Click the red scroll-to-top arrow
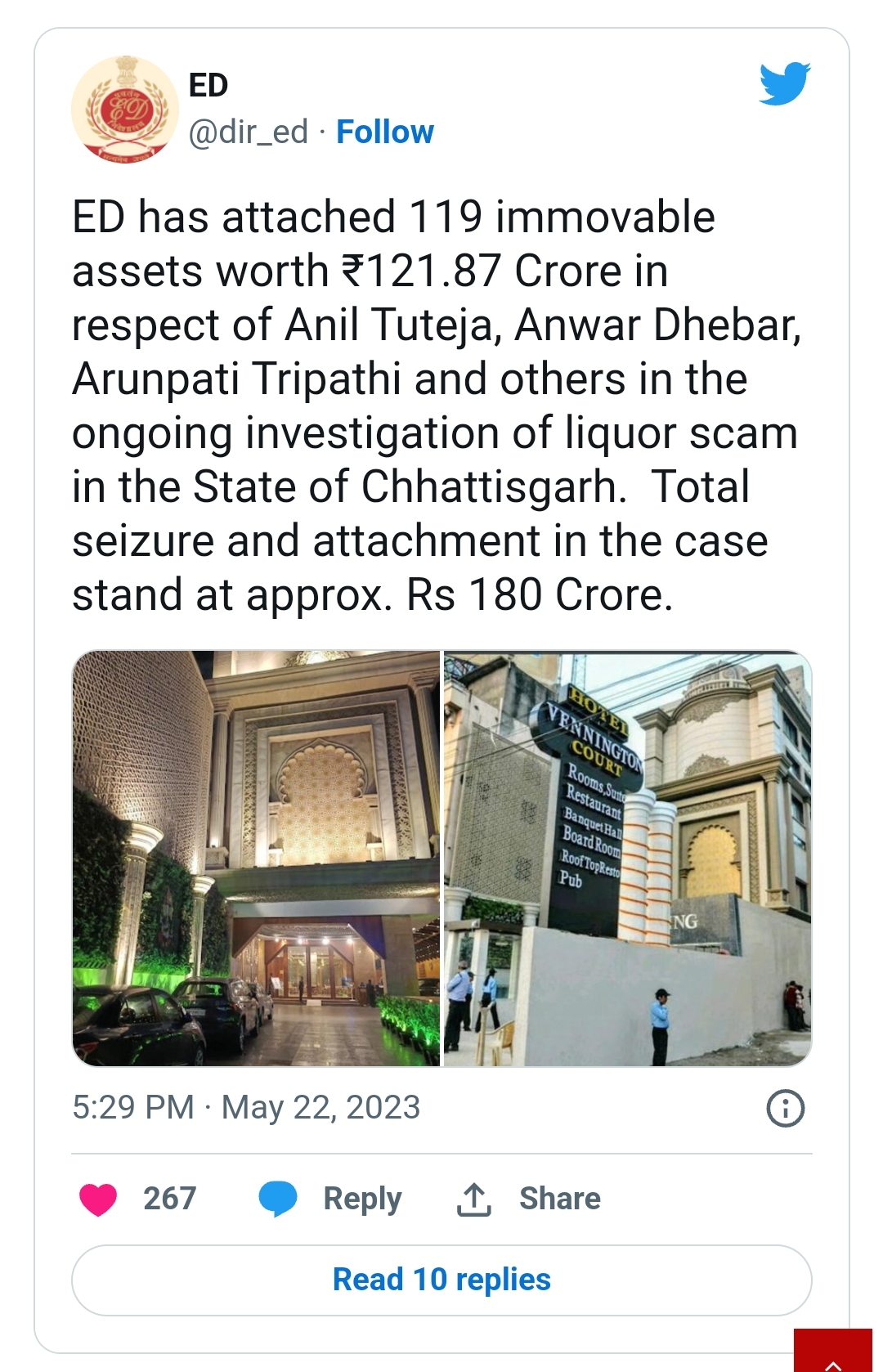Screen dimensions: 883x1372 [x=833, y=1351]
